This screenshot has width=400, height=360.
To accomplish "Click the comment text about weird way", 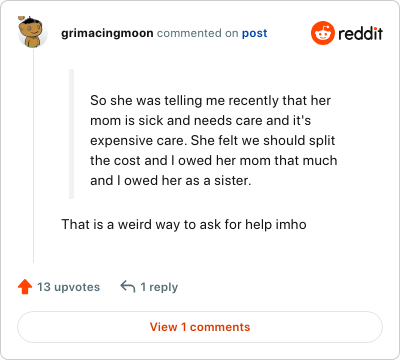I will pyautogui.click(x=184, y=224).
